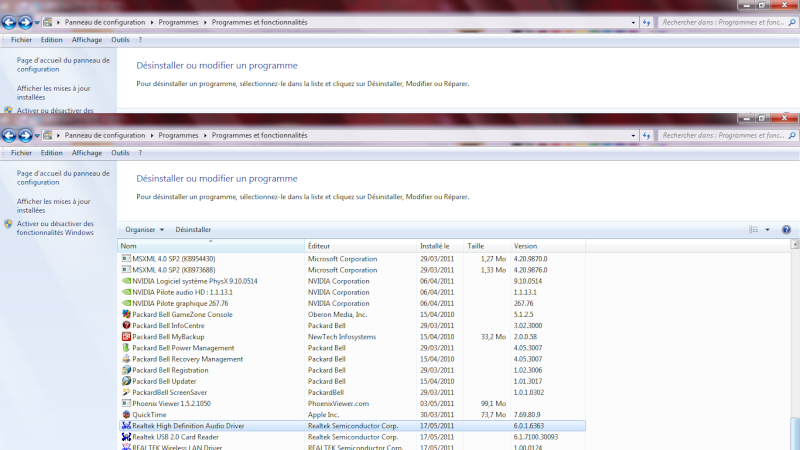Open Edition menu in front window
The height and width of the screenshot is (450, 800).
tap(52, 153)
